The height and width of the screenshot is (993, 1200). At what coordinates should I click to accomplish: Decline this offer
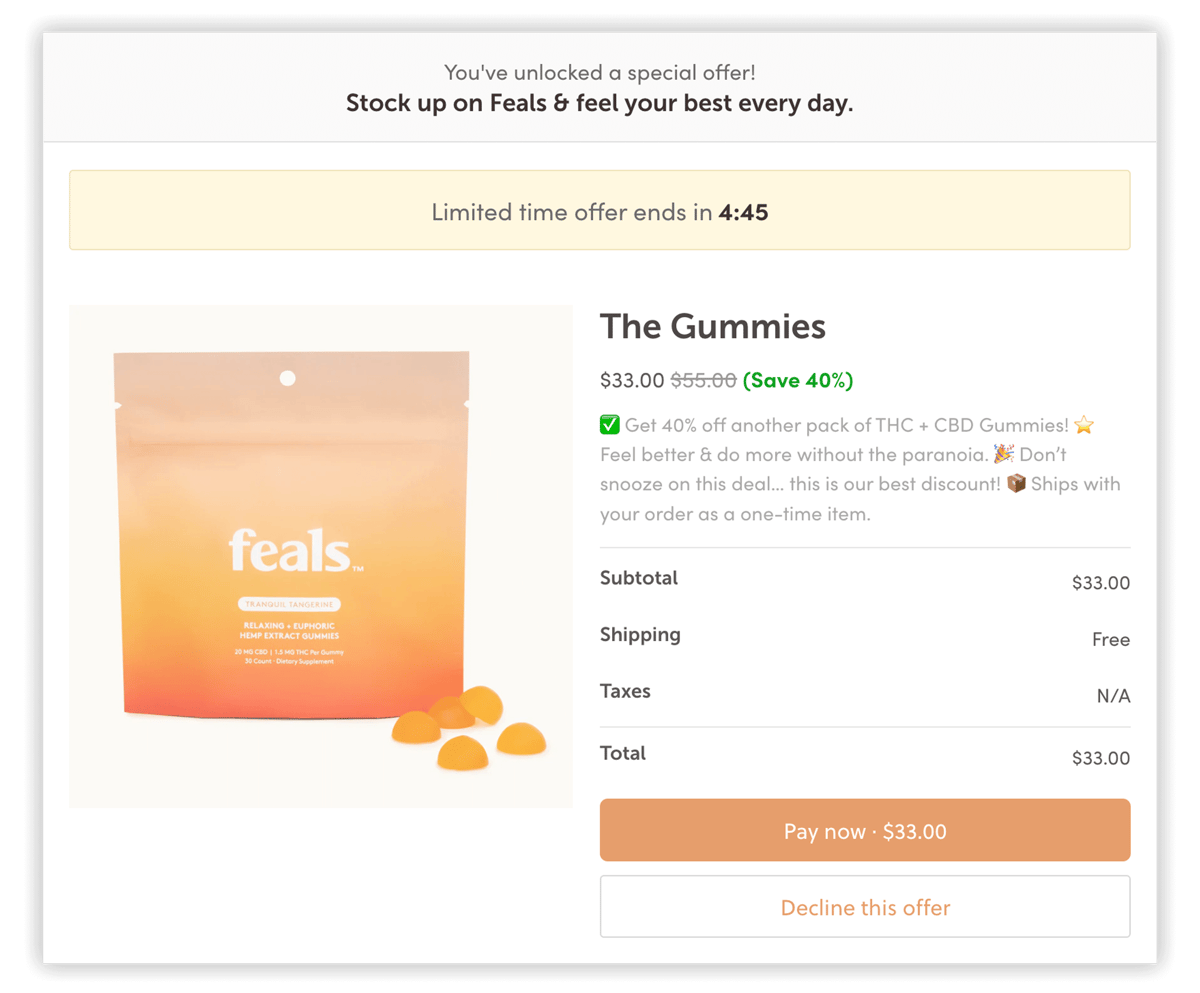tap(865, 908)
